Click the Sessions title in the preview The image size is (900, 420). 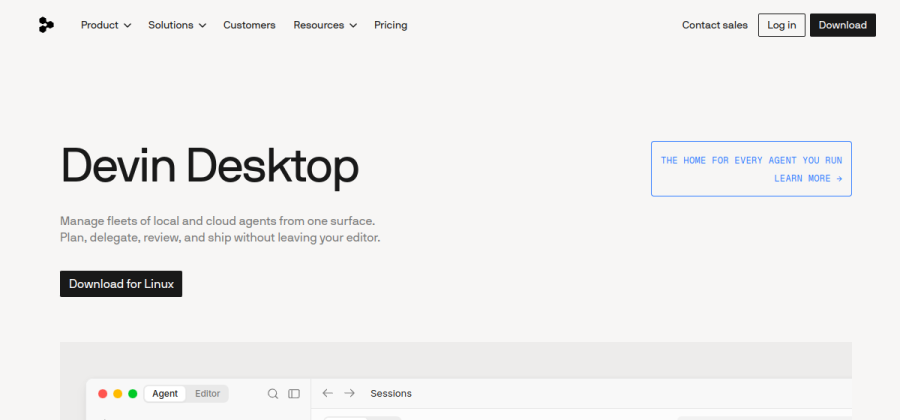(x=391, y=394)
